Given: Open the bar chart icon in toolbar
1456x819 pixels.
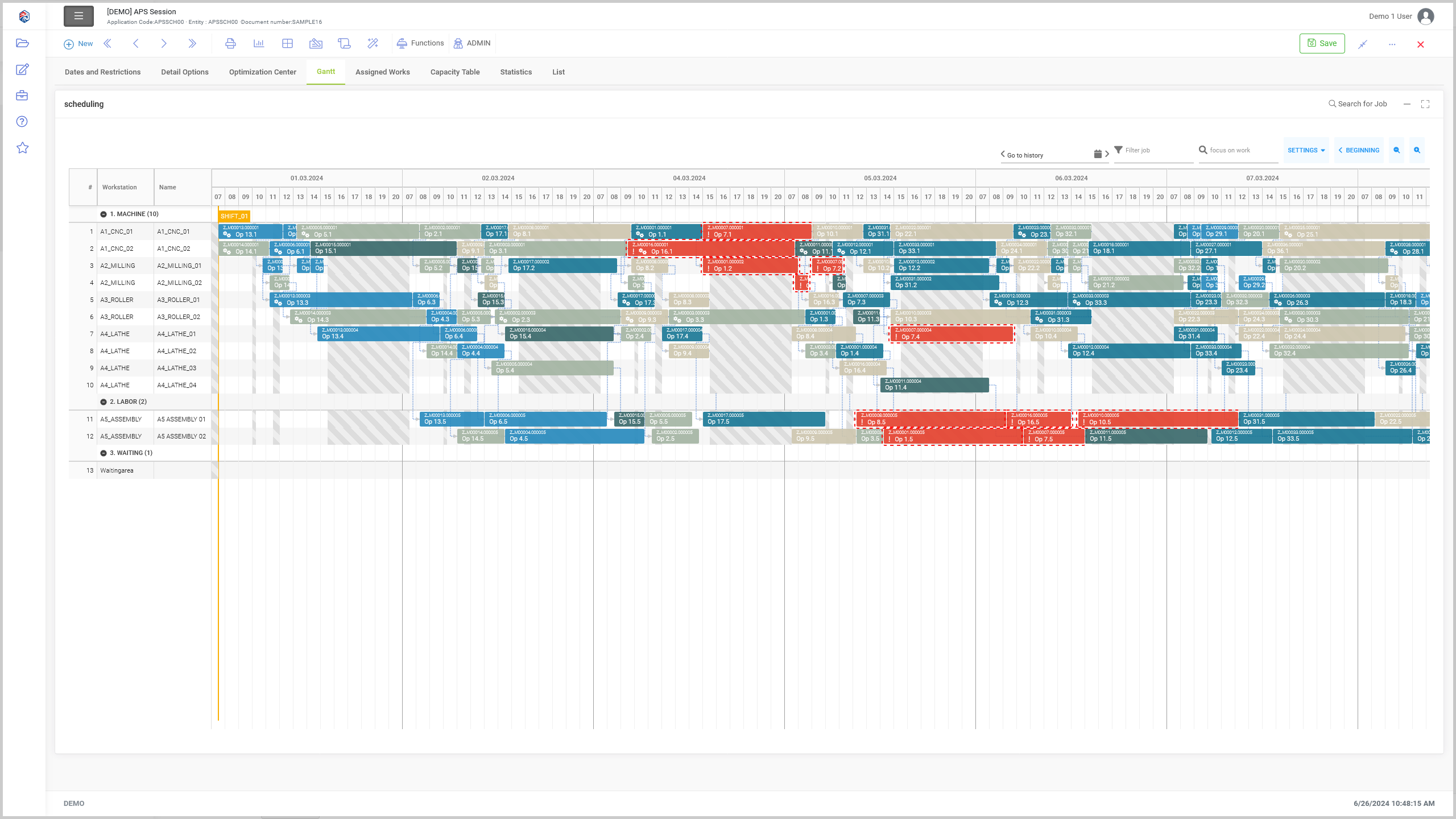Looking at the screenshot, I should 259,44.
